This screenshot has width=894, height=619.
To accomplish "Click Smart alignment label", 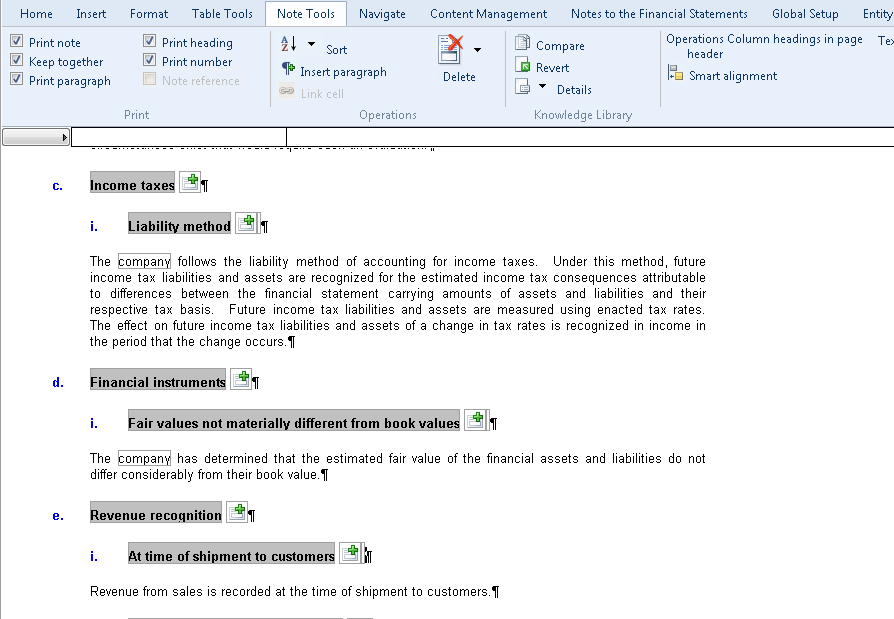I will 733,76.
